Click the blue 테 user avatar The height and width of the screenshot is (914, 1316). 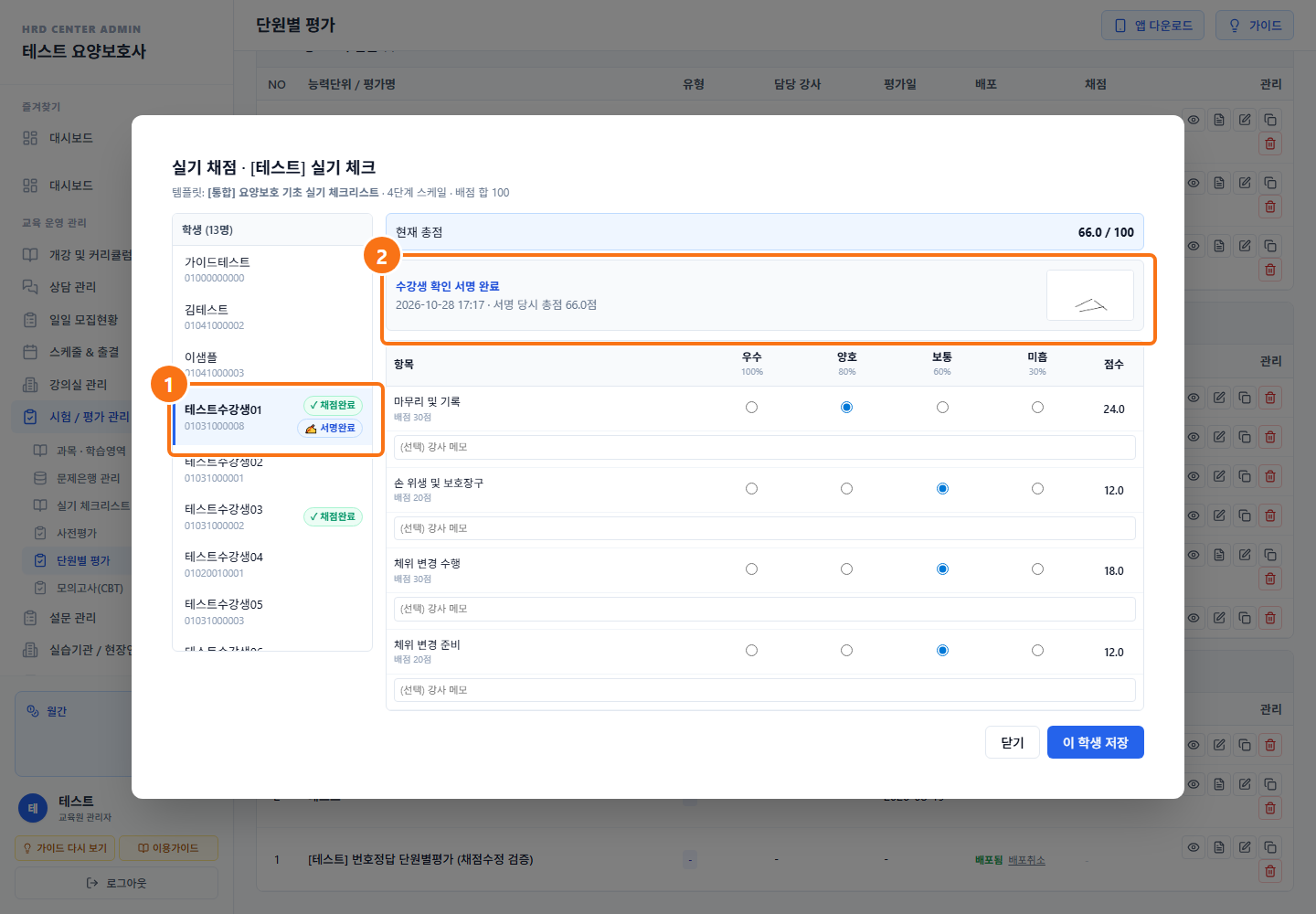point(33,808)
